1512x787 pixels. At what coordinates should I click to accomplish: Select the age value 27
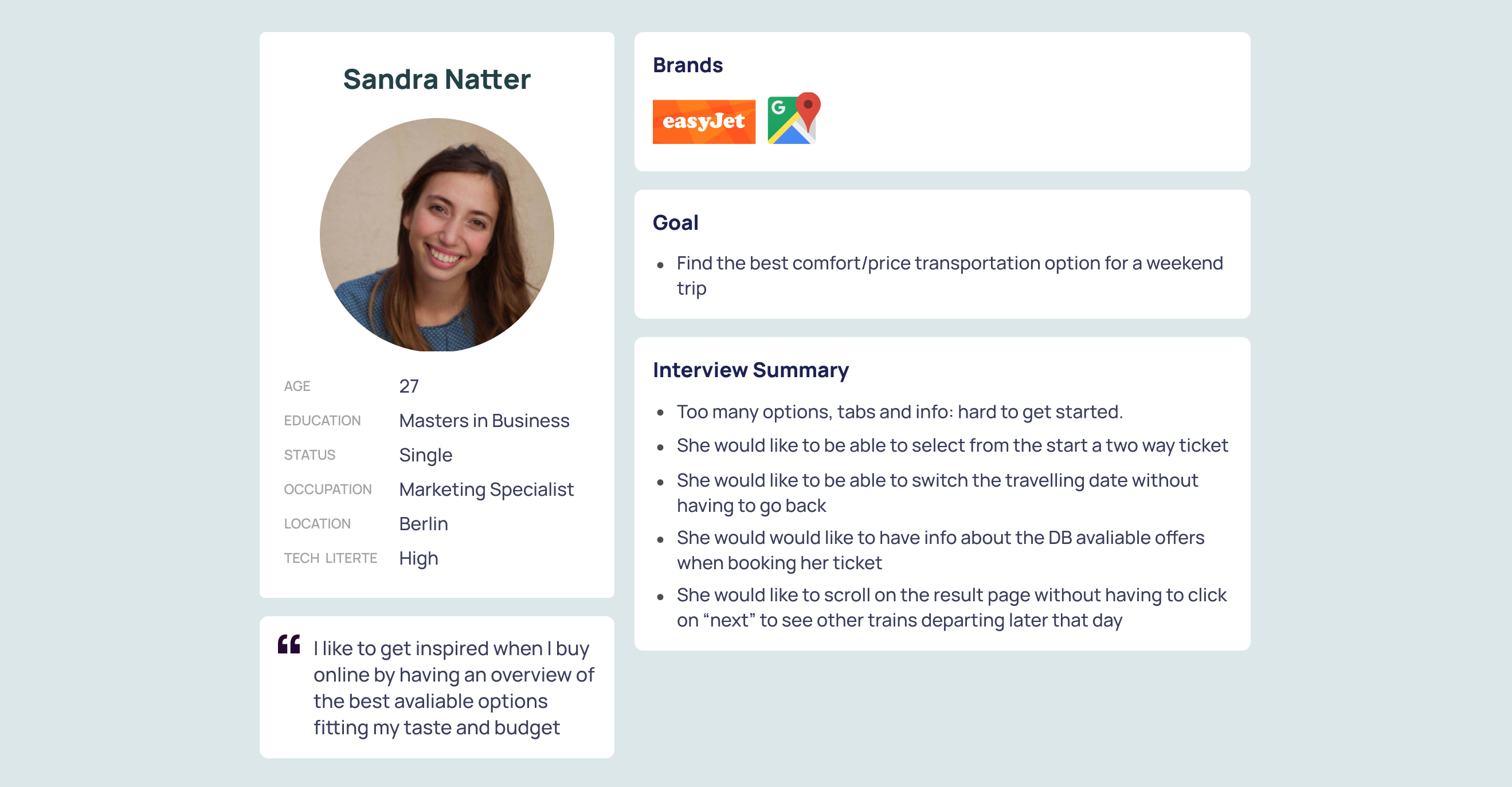[x=409, y=386]
